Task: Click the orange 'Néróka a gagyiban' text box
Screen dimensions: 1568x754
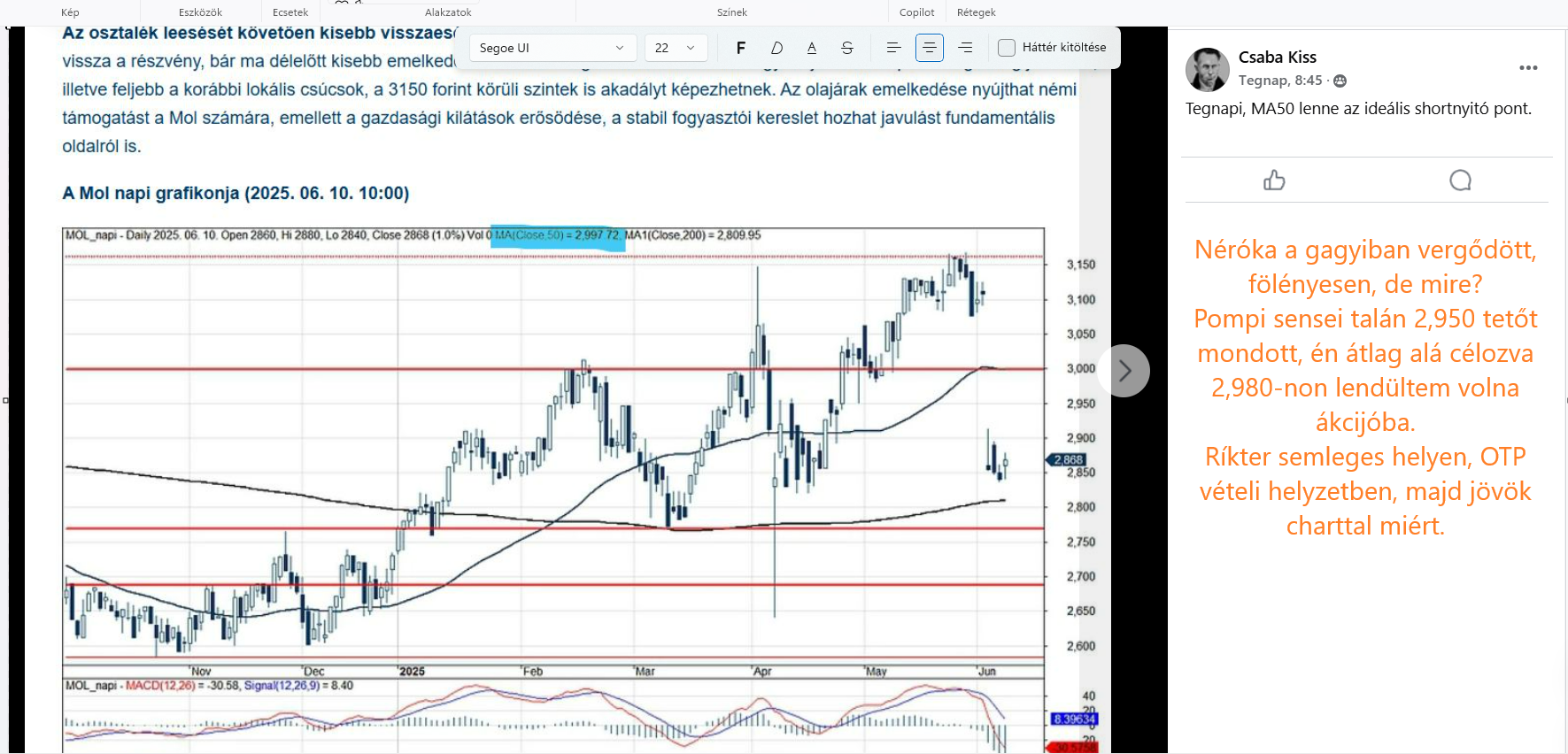Action: (x=1365, y=388)
